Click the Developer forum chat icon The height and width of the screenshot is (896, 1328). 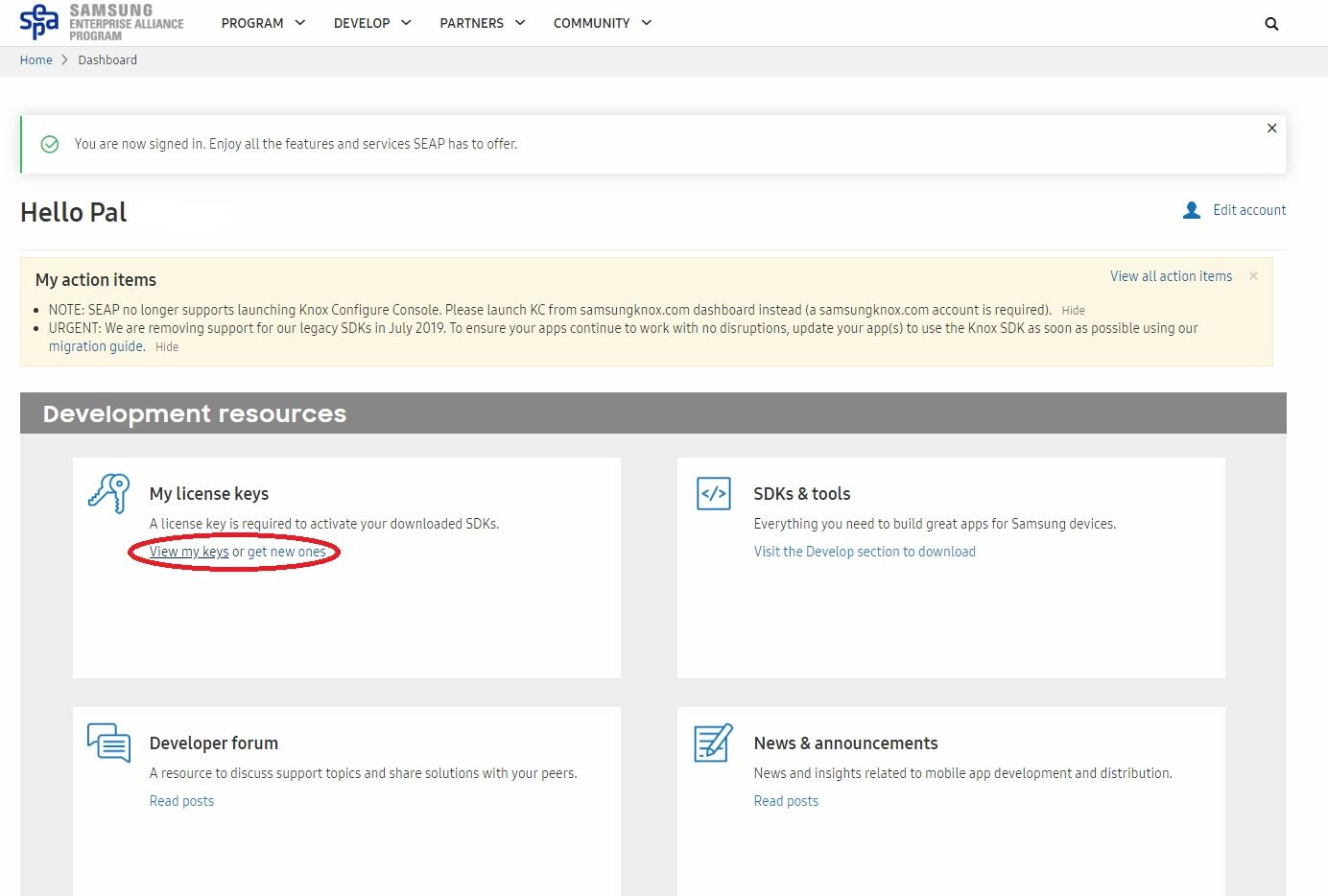coord(108,743)
